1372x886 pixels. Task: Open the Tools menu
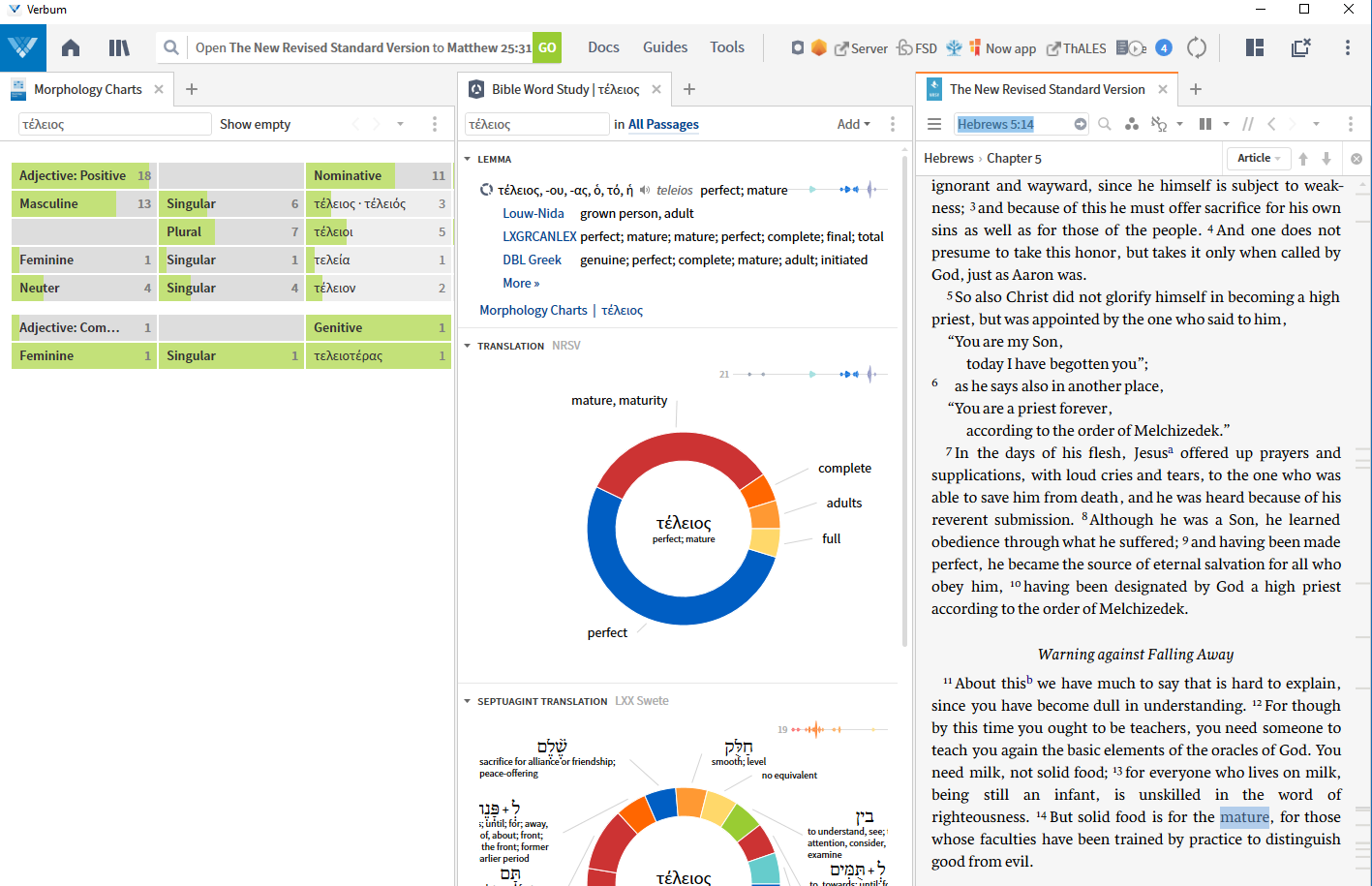tap(727, 47)
